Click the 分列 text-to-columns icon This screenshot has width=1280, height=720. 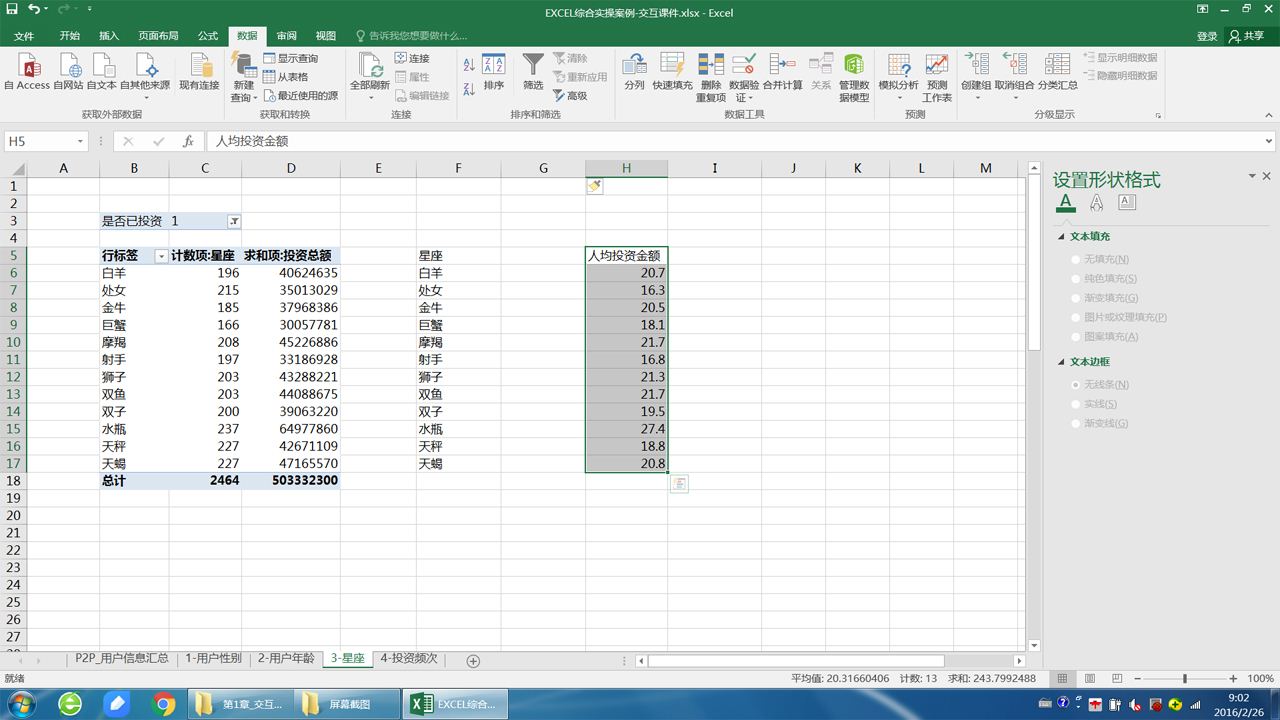pyautogui.click(x=634, y=65)
